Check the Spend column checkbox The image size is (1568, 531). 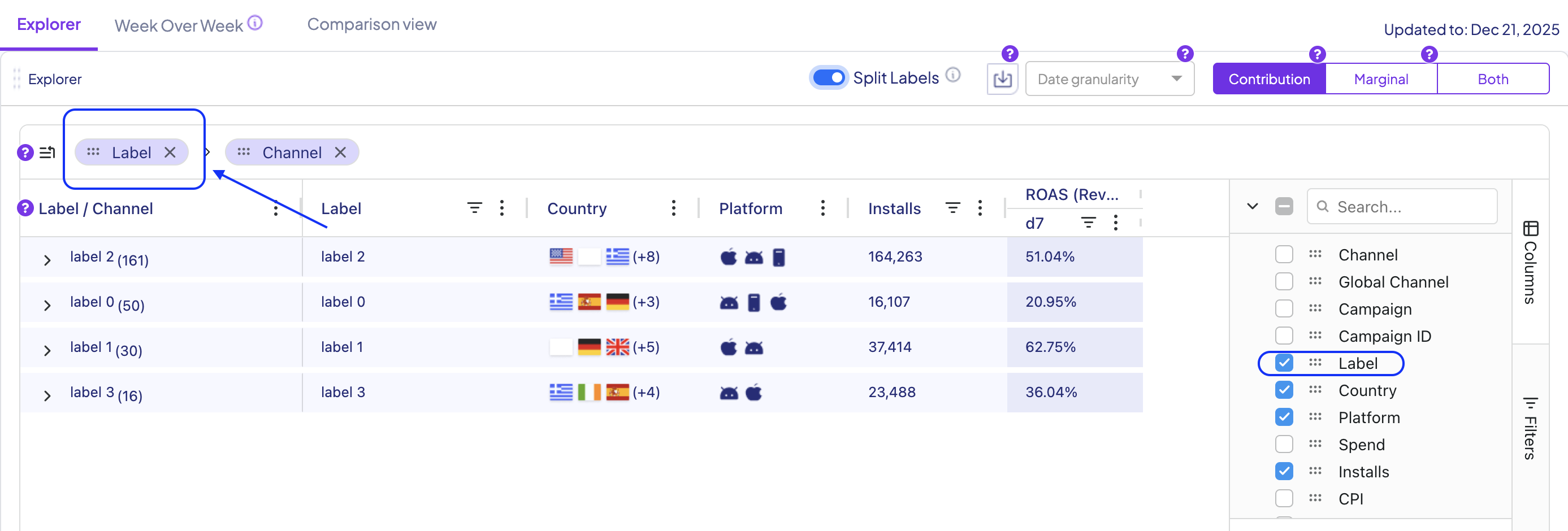pyautogui.click(x=1284, y=445)
